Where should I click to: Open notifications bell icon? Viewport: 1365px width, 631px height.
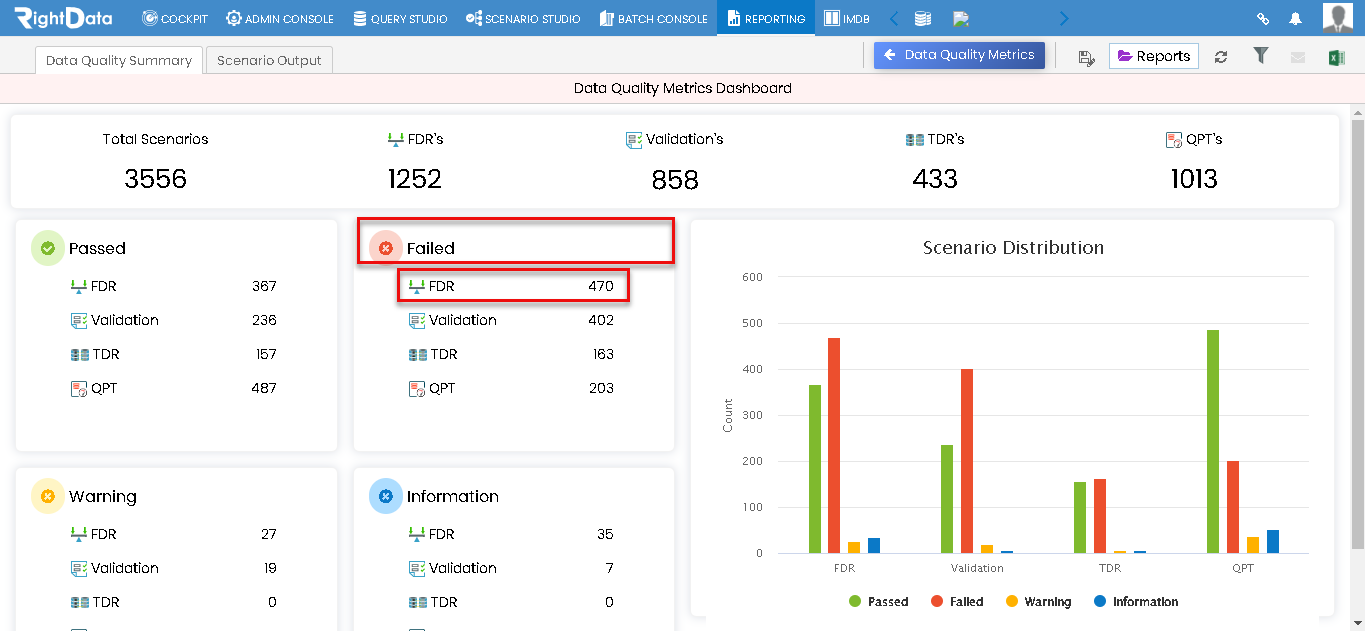pyautogui.click(x=1296, y=18)
